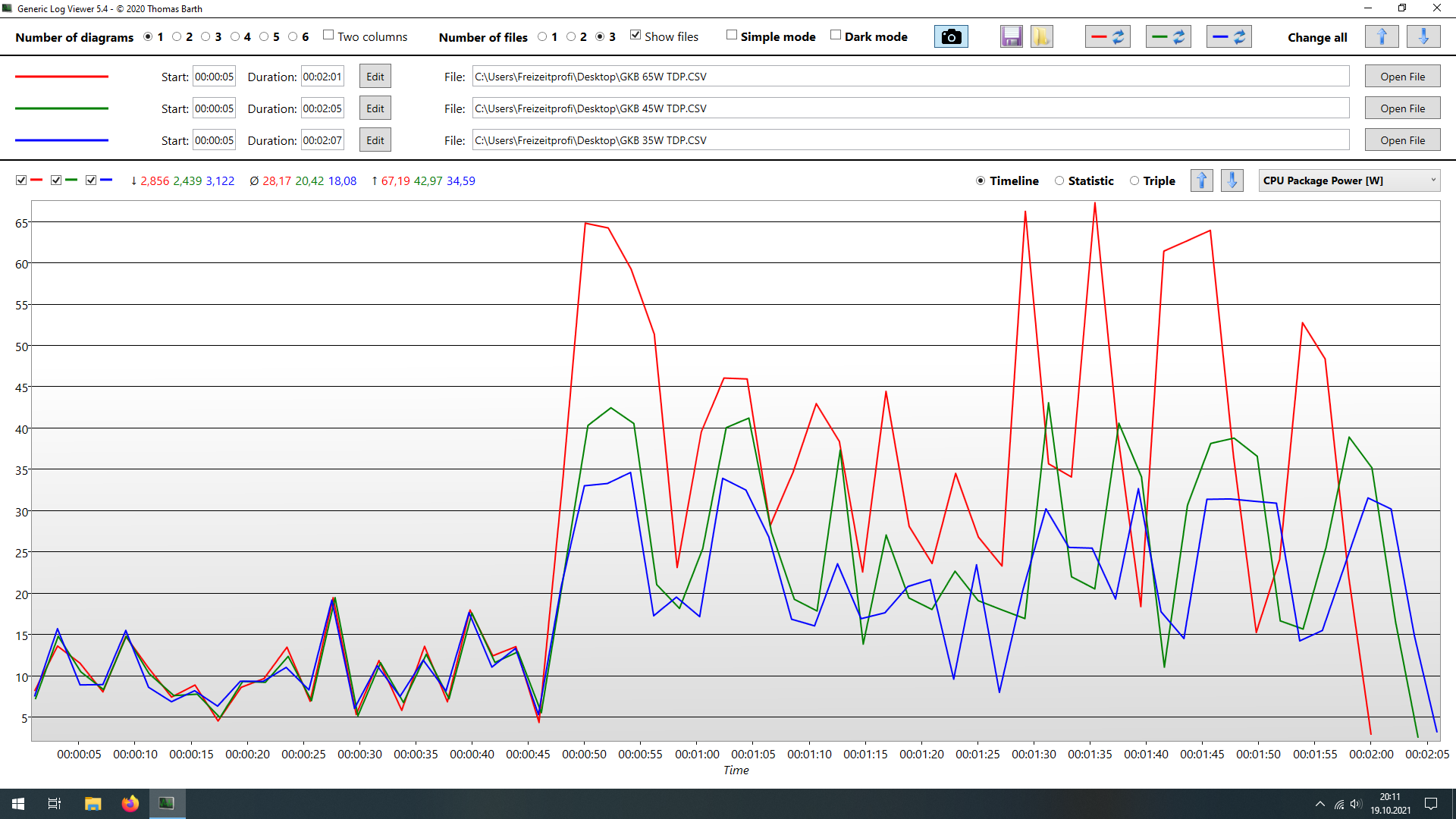
Task: Click Duration field showing 00:02:07
Action: point(323,140)
